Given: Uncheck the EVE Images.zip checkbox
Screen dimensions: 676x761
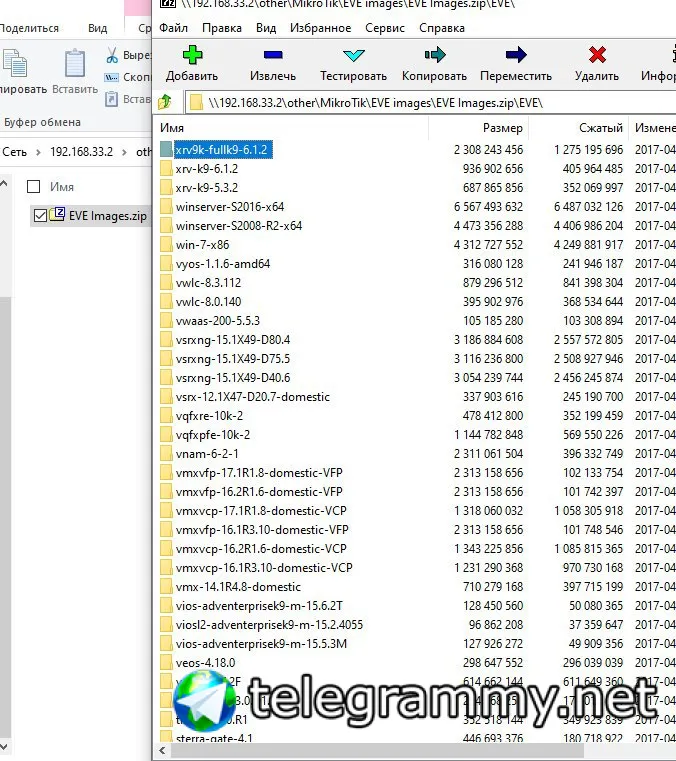Looking at the screenshot, I should (x=40, y=215).
